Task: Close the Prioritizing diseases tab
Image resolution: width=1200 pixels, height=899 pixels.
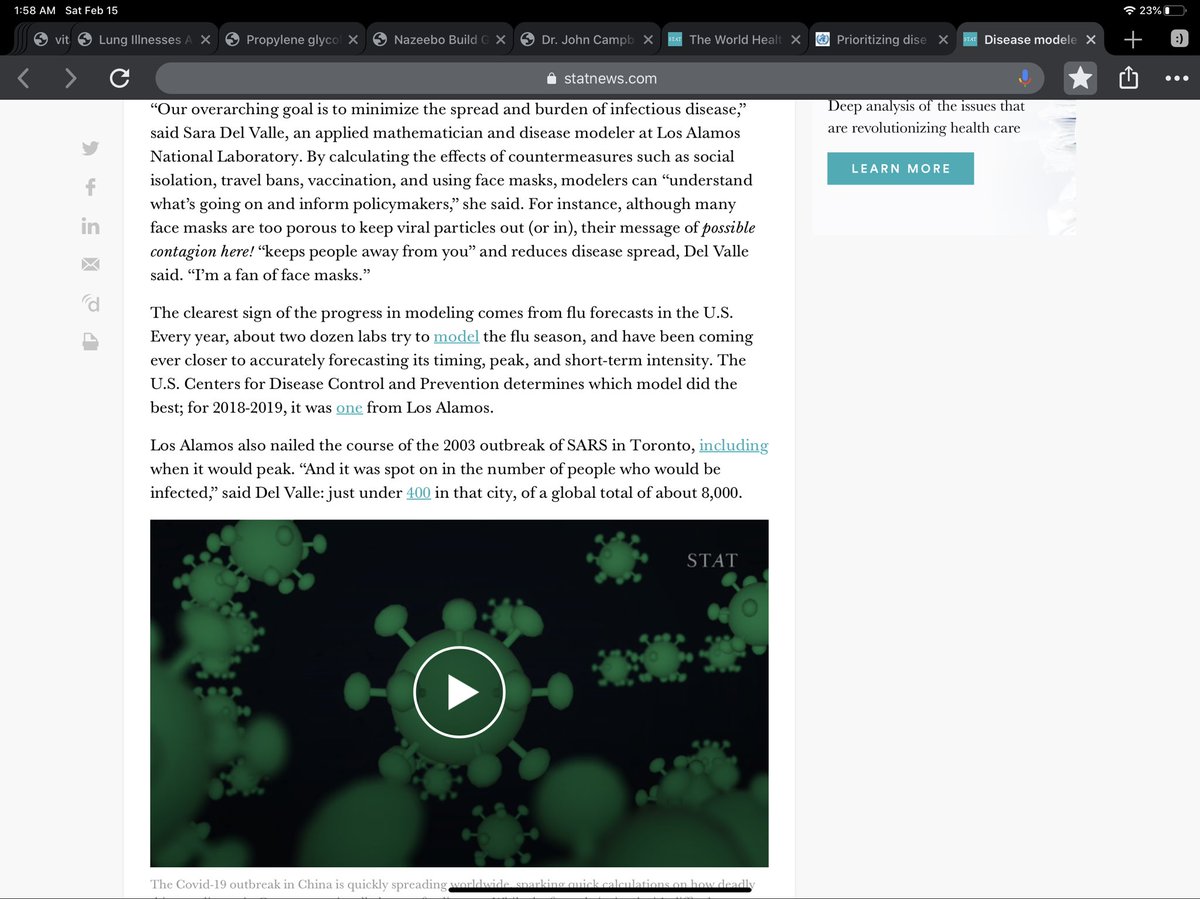Action: tap(943, 40)
